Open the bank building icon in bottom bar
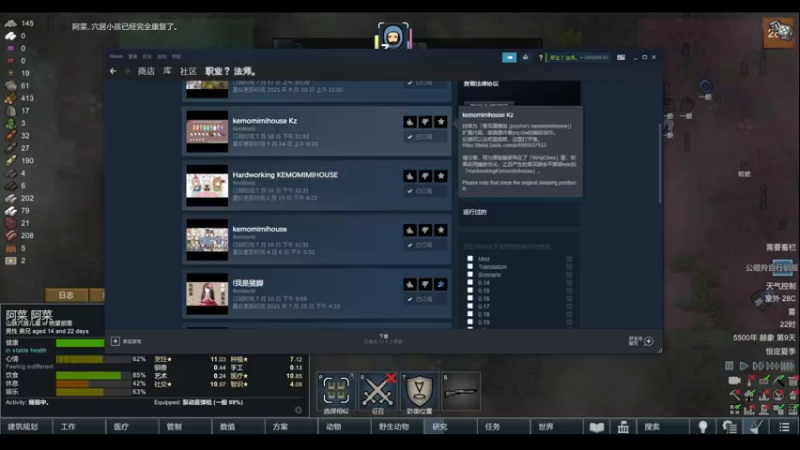 tap(623, 427)
